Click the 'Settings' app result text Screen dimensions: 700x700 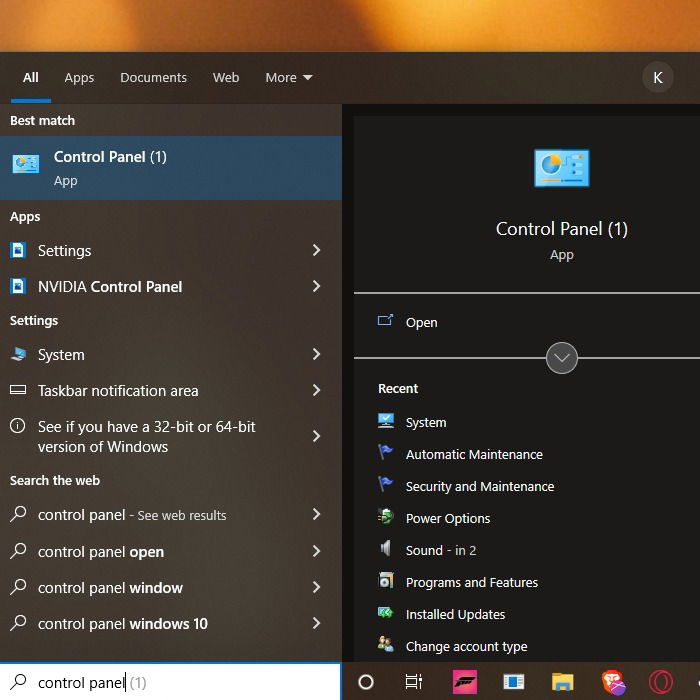(64, 251)
